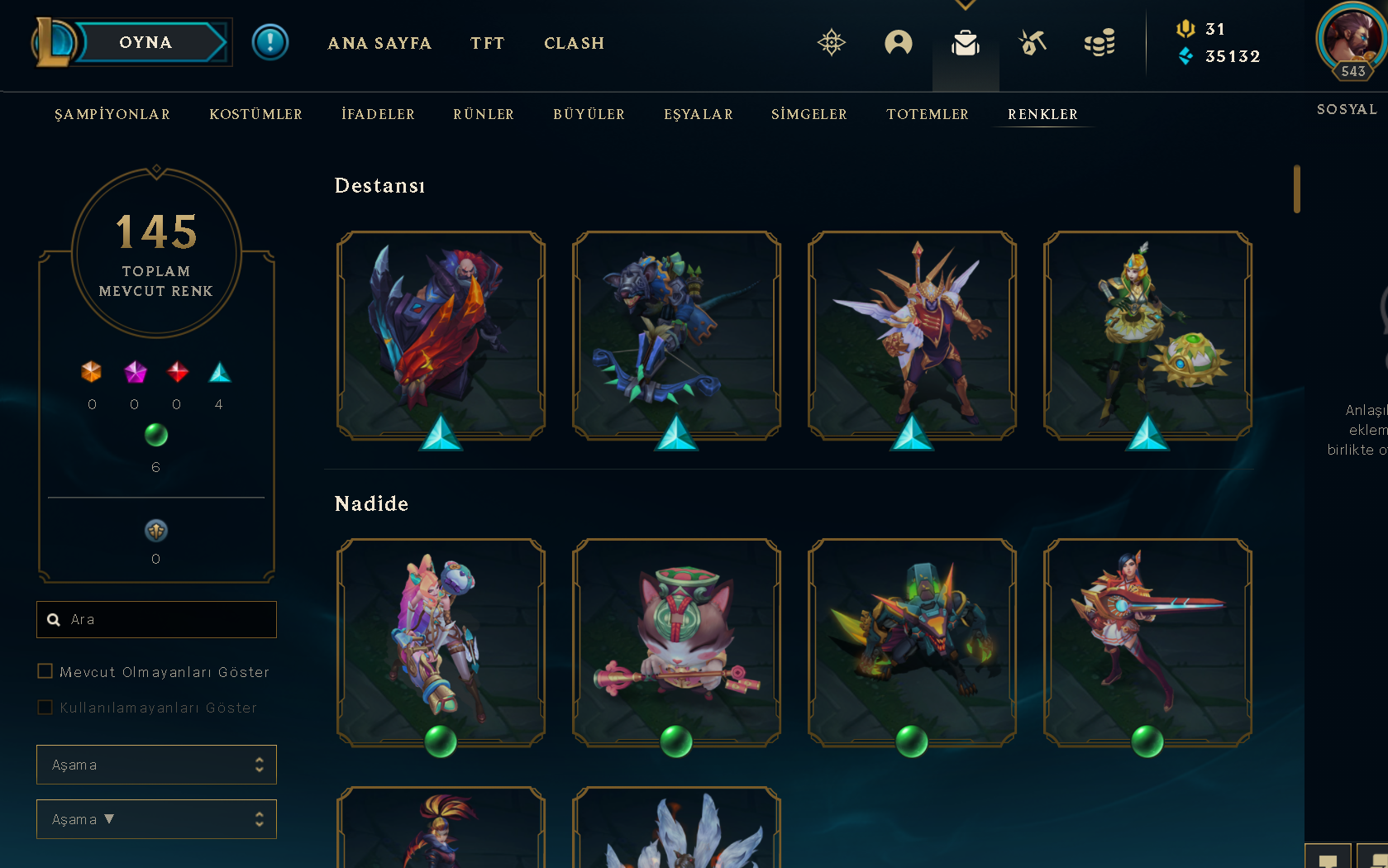1388x868 pixels.
Task: Go to ANA SAYFA
Action: [x=379, y=43]
